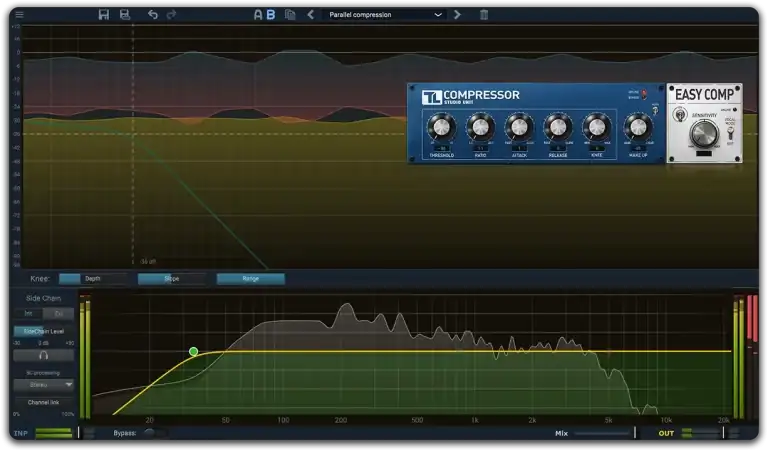Click the Attack value display
Image resolution: width=768 pixels, height=451 pixels.
pos(519,148)
